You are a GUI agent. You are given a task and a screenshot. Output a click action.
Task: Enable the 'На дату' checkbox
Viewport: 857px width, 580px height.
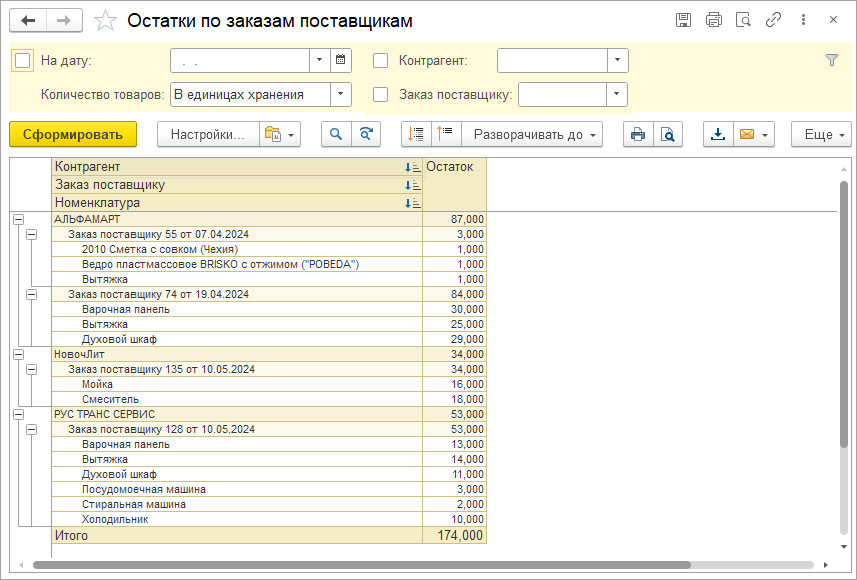pyautogui.click(x=22, y=60)
